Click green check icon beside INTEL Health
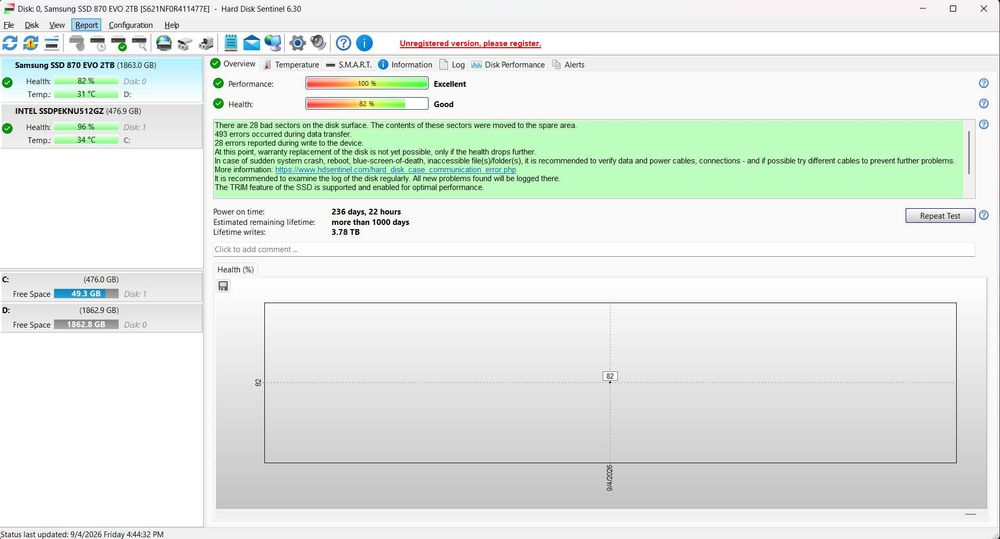 [7, 128]
